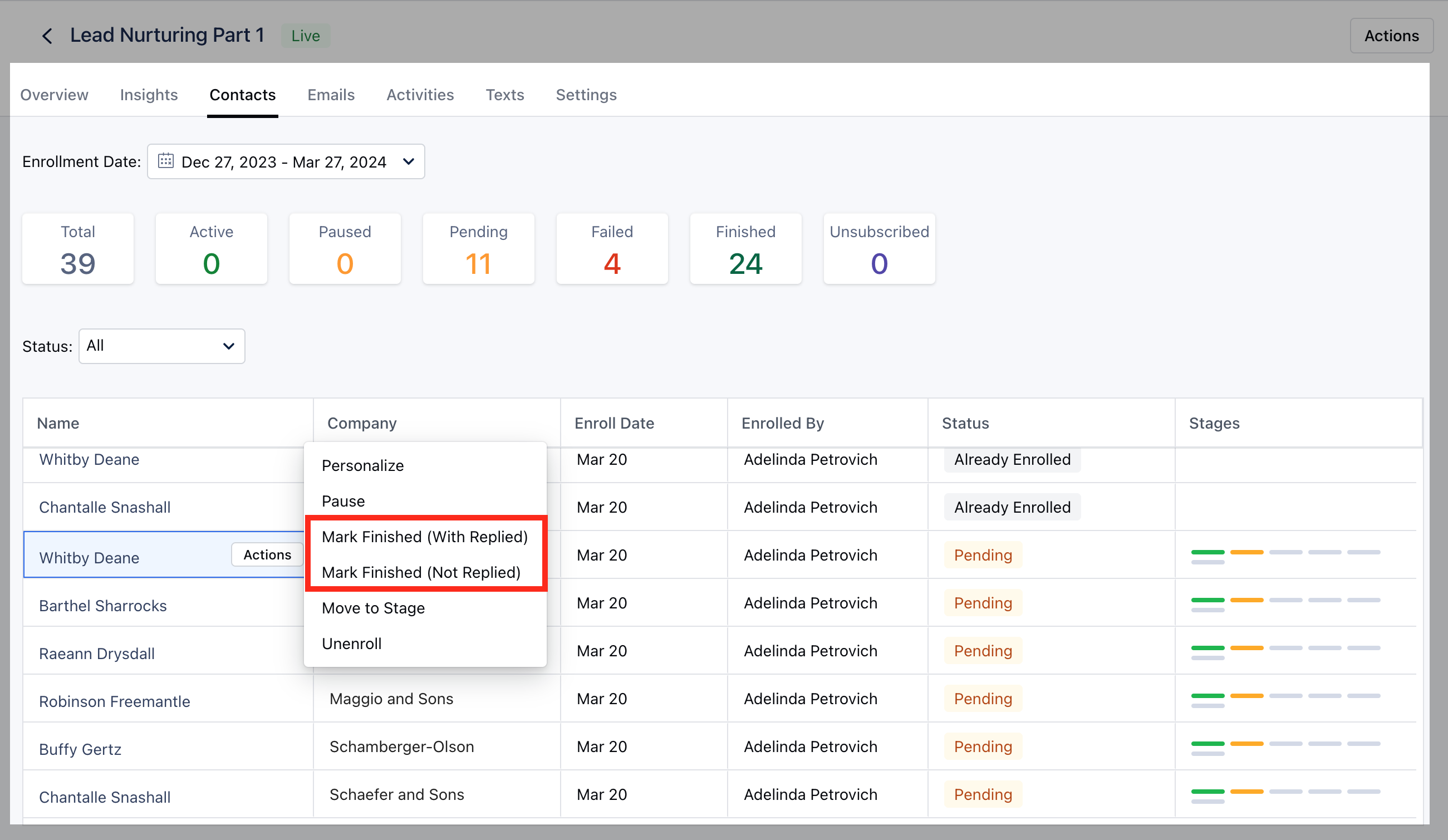Click the Actions button on Whitby Deane row
Screen dimensions: 1448x840
point(267,554)
